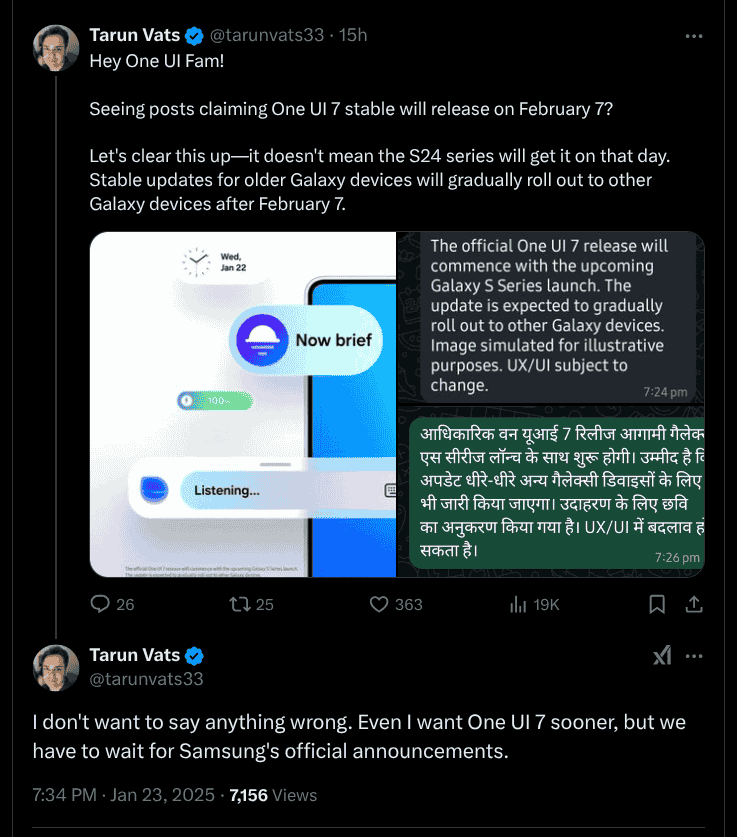Like the tweet with the heart icon
This screenshot has height=837, width=737.
tap(379, 604)
